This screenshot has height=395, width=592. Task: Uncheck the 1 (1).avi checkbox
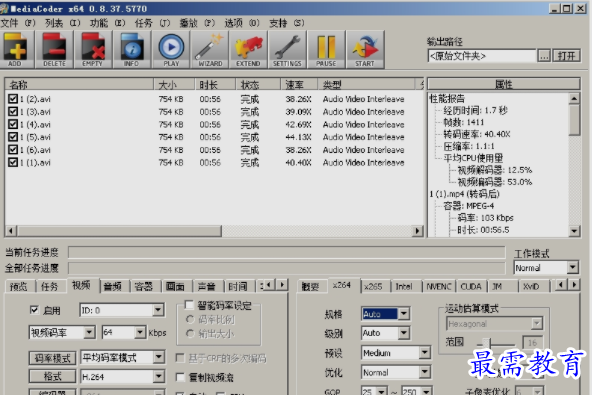[13, 162]
